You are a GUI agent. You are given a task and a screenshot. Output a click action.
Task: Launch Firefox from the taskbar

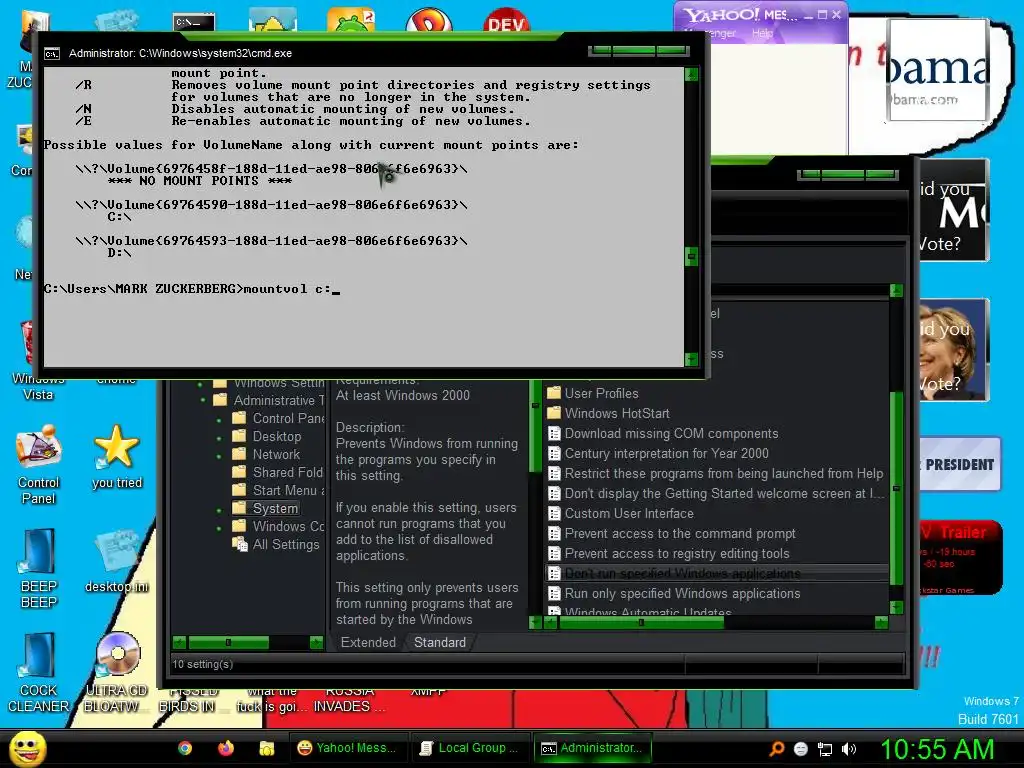226,748
